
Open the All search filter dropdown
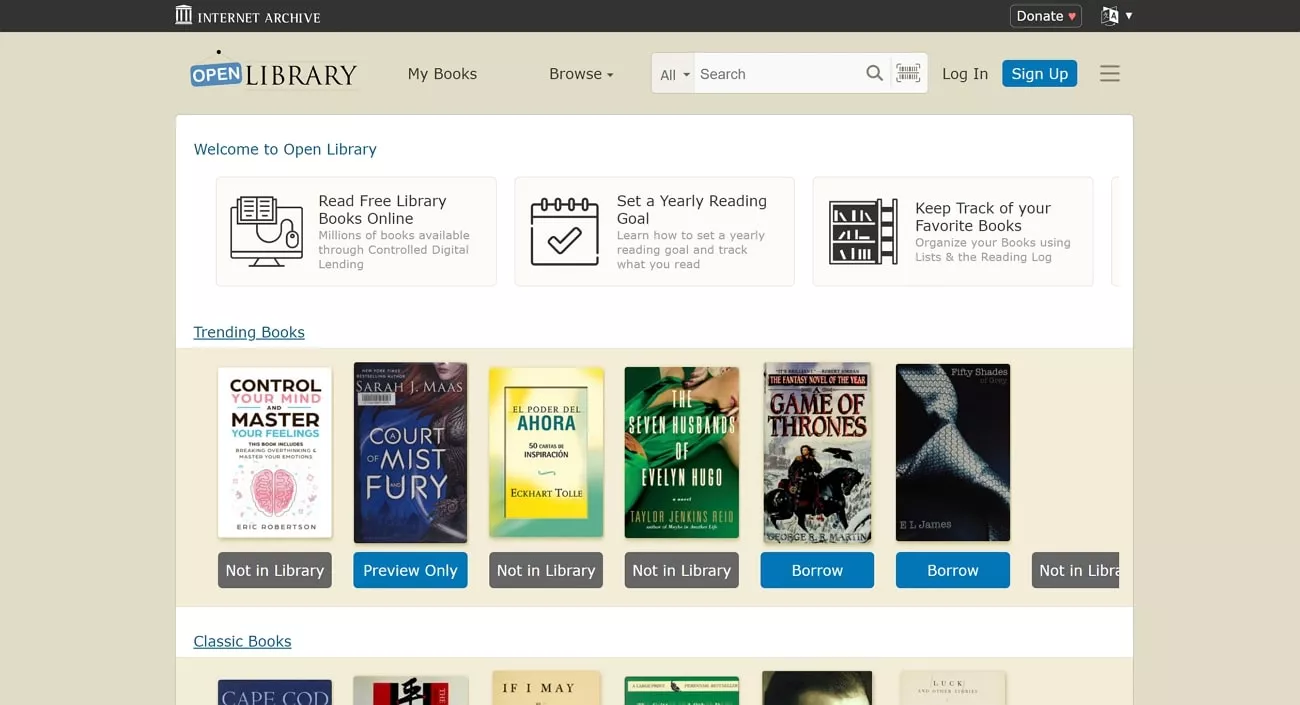pyautogui.click(x=672, y=73)
